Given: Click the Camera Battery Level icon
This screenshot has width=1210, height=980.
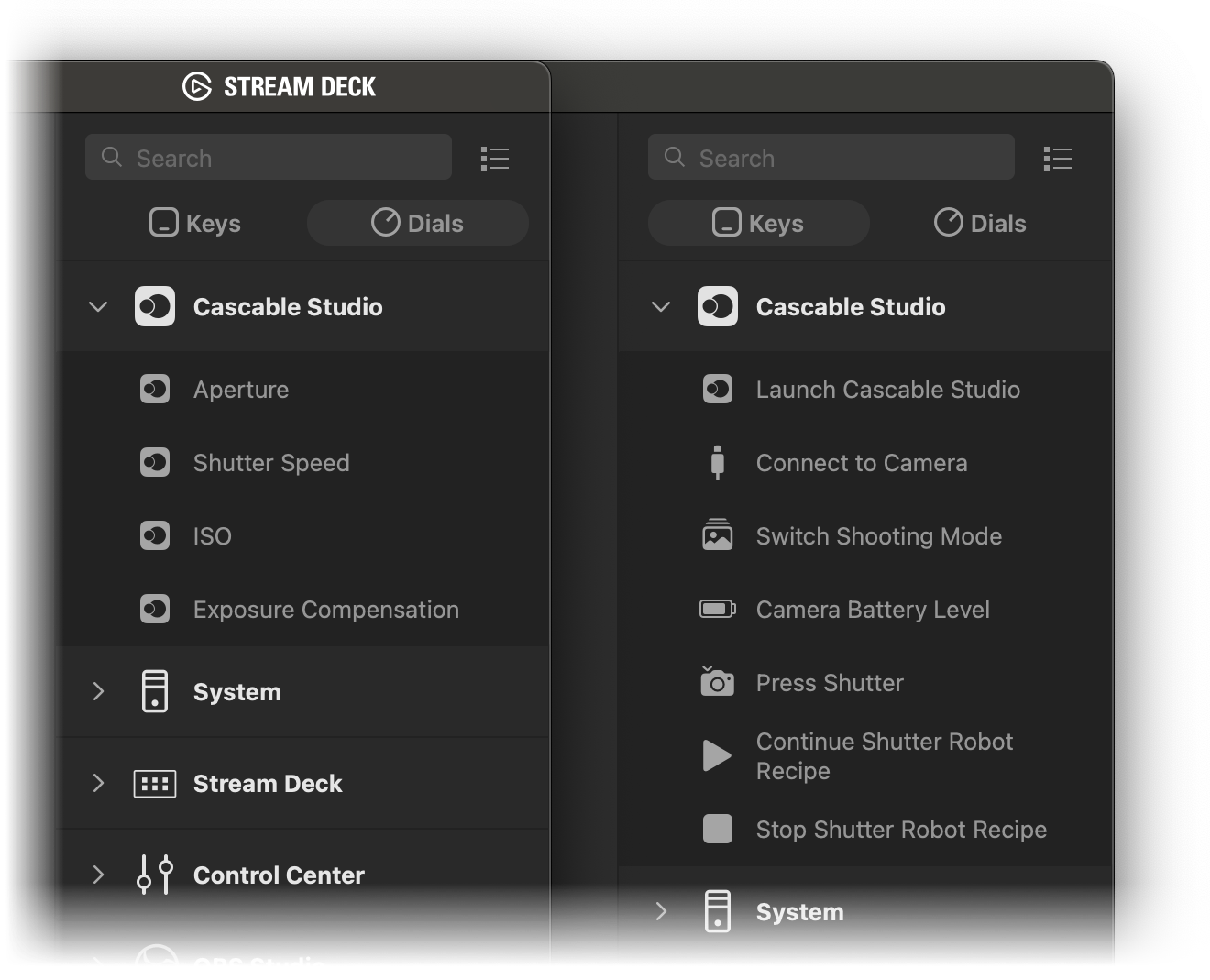Looking at the screenshot, I should [717, 610].
